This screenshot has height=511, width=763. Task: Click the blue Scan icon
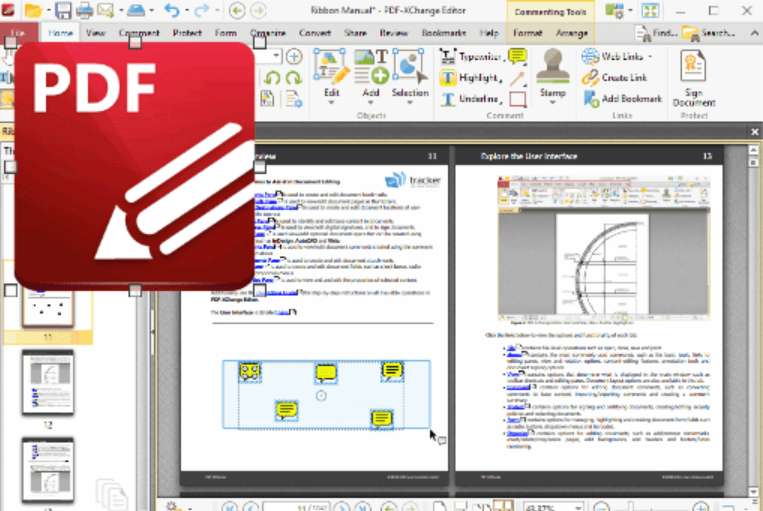[x=136, y=10]
